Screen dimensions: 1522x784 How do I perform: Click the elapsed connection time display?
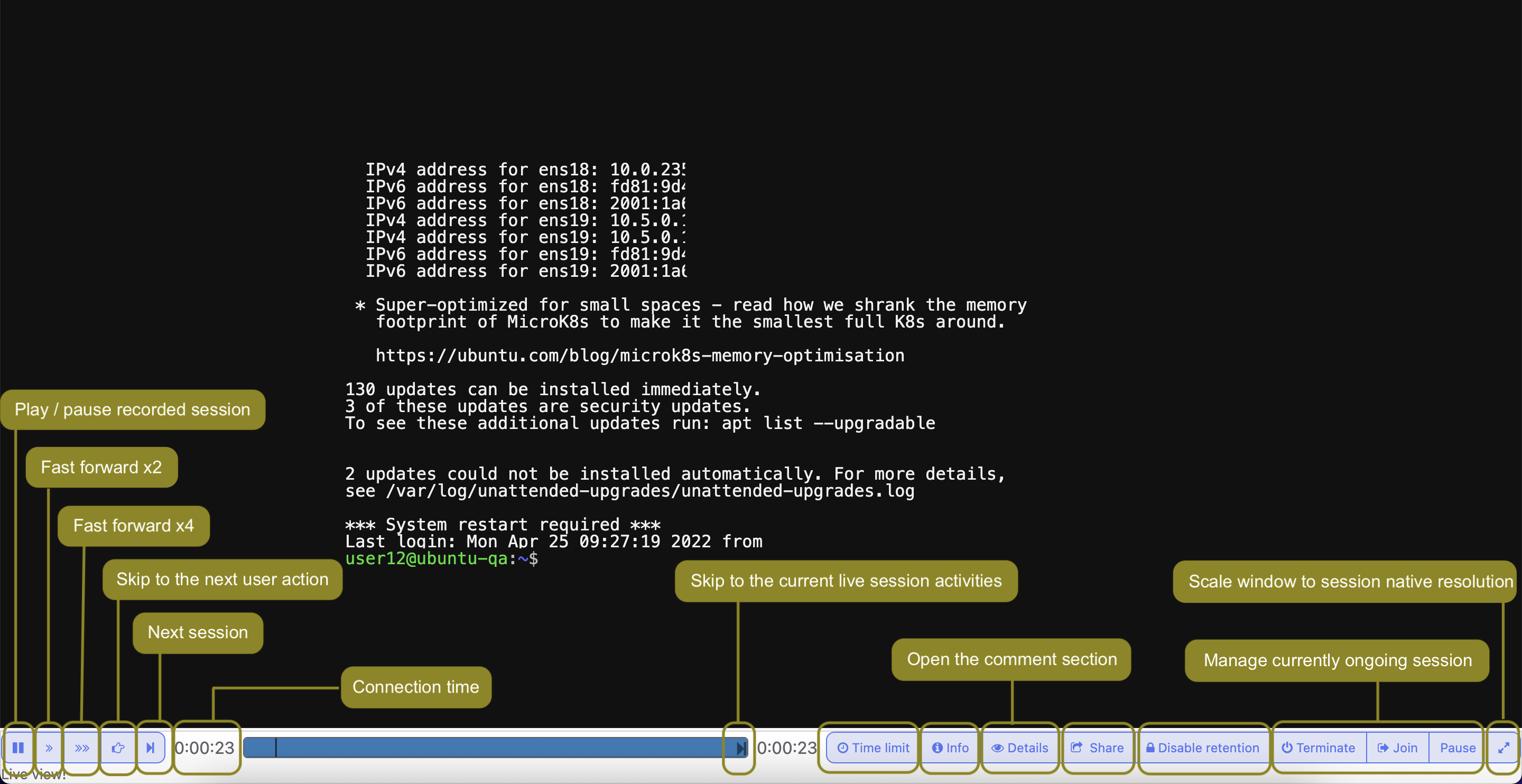coord(205,748)
